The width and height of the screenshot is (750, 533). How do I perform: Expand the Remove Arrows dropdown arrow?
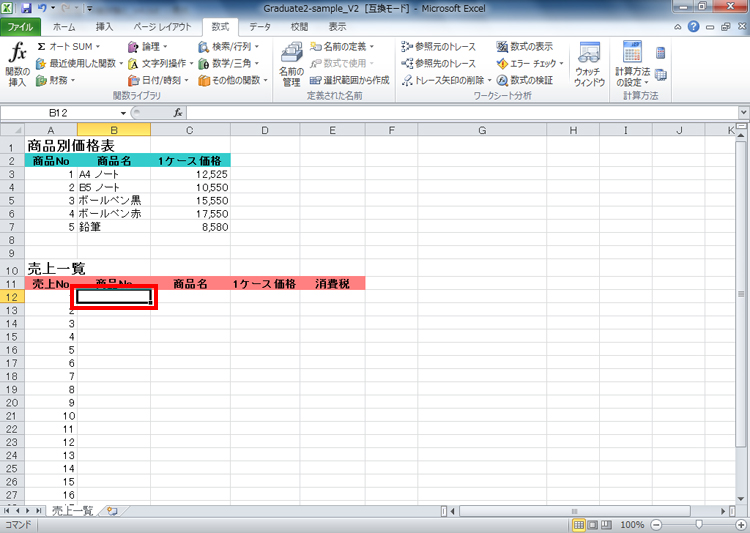pos(490,80)
